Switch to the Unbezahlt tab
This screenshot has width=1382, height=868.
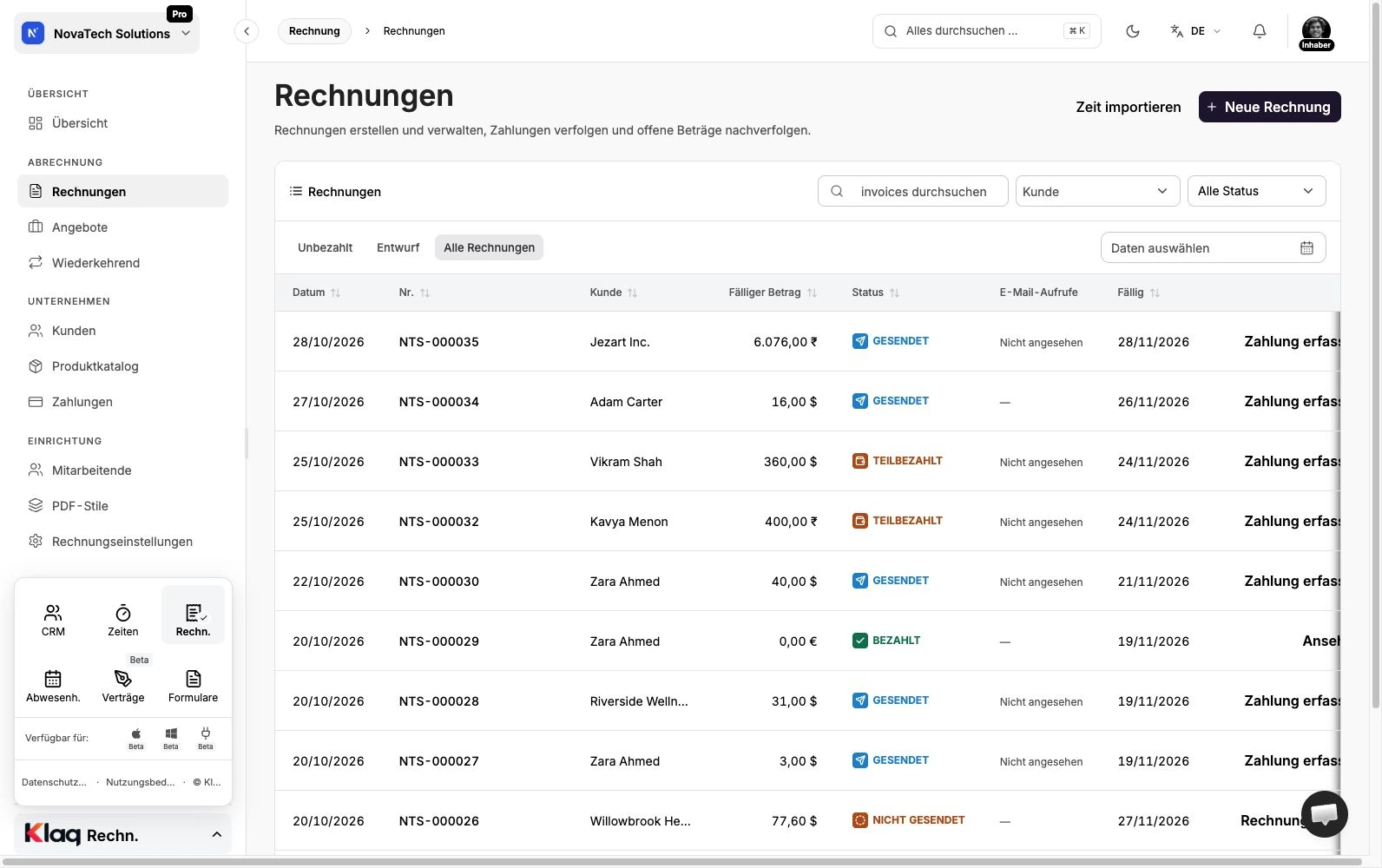(x=325, y=247)
